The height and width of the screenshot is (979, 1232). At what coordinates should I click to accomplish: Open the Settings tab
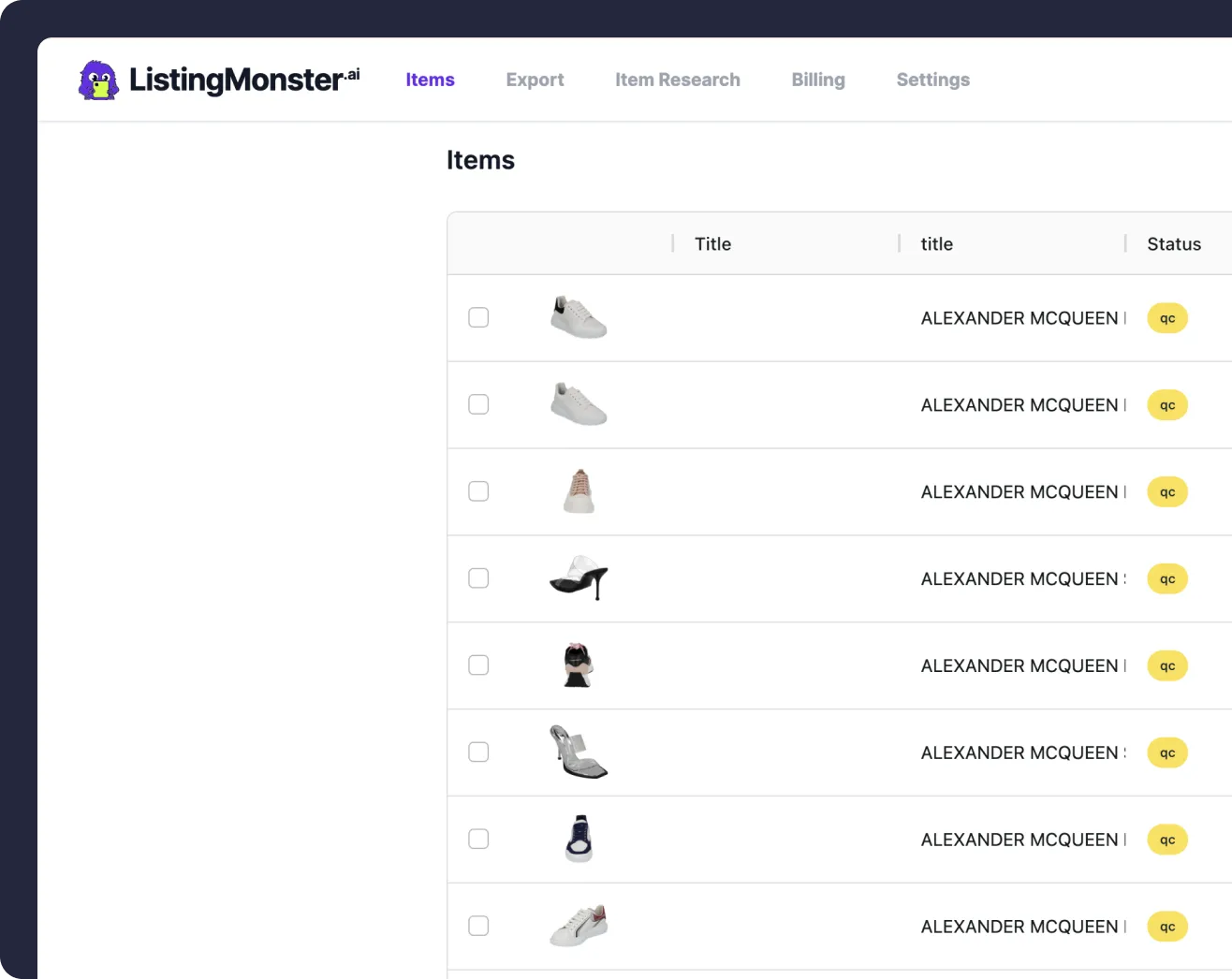point(933,80)
